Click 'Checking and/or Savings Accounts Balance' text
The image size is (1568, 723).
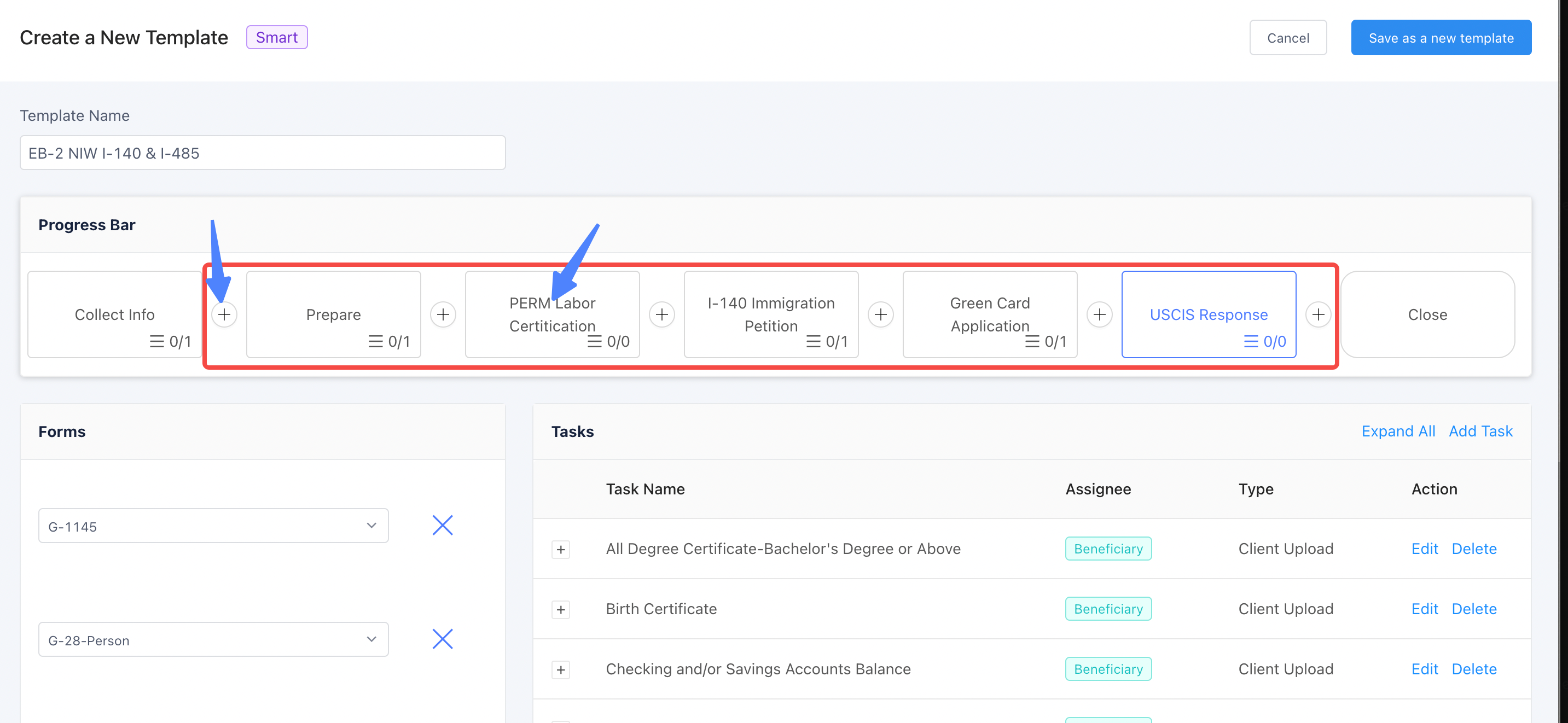tap(758, 669)
